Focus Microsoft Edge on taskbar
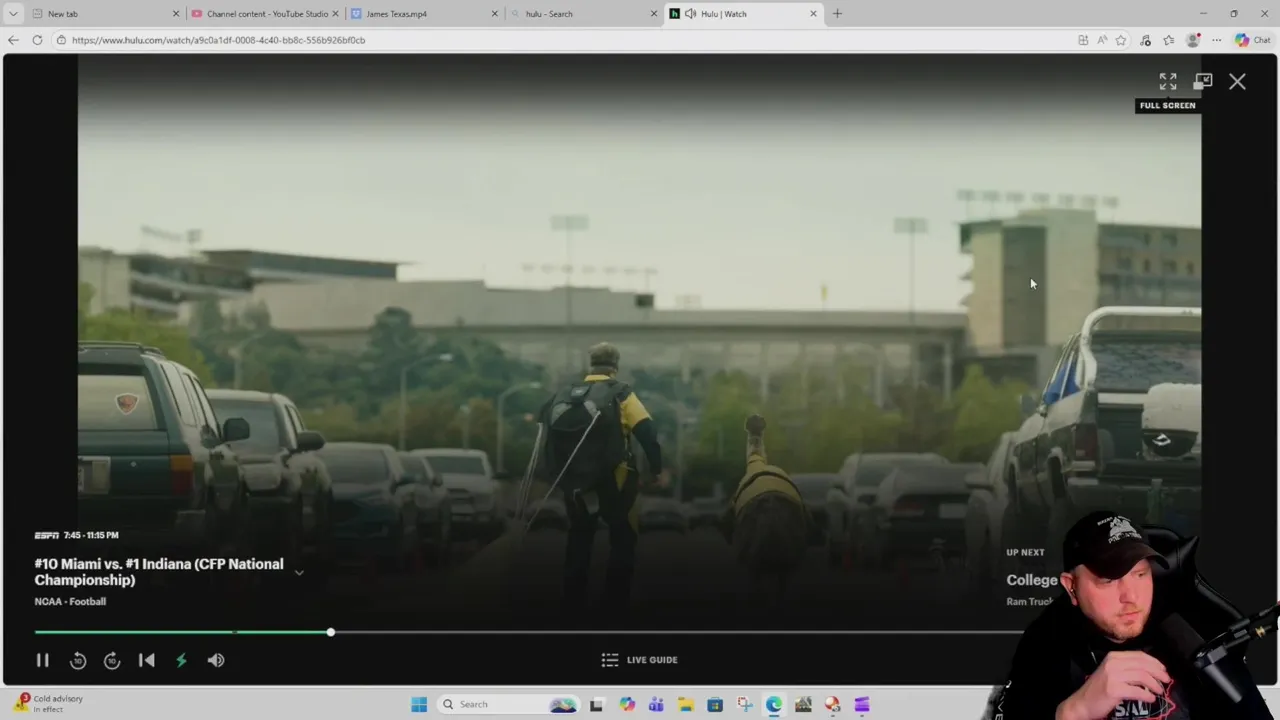 click(774, 704)
